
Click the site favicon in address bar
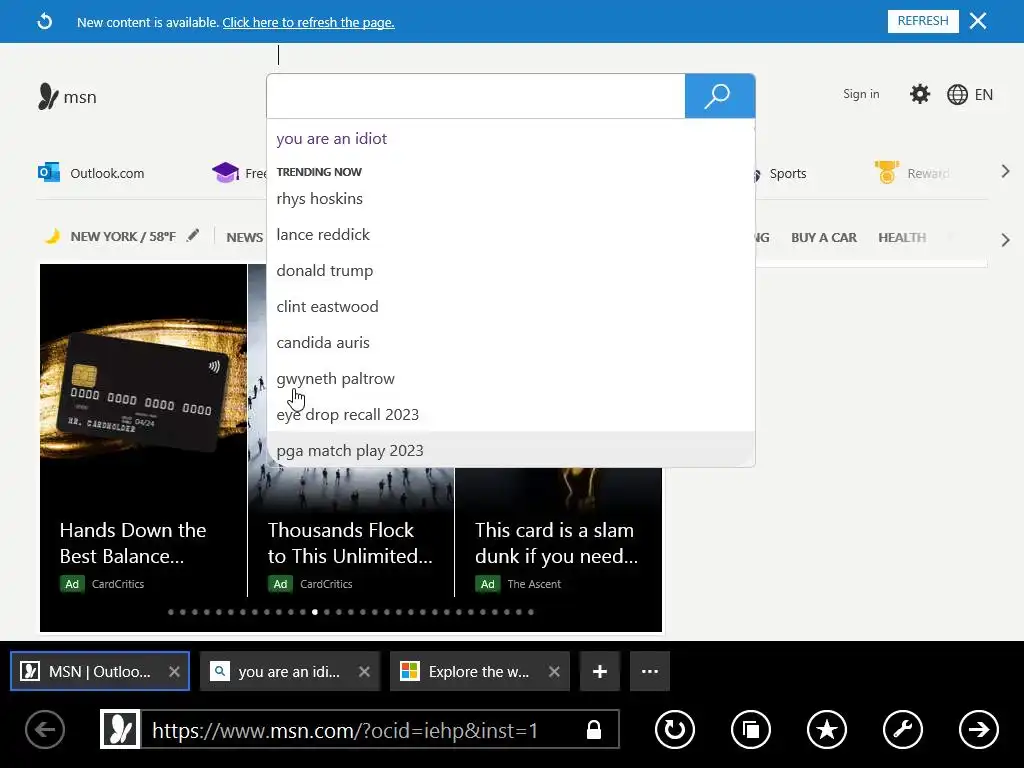click(x=120, y=729)
